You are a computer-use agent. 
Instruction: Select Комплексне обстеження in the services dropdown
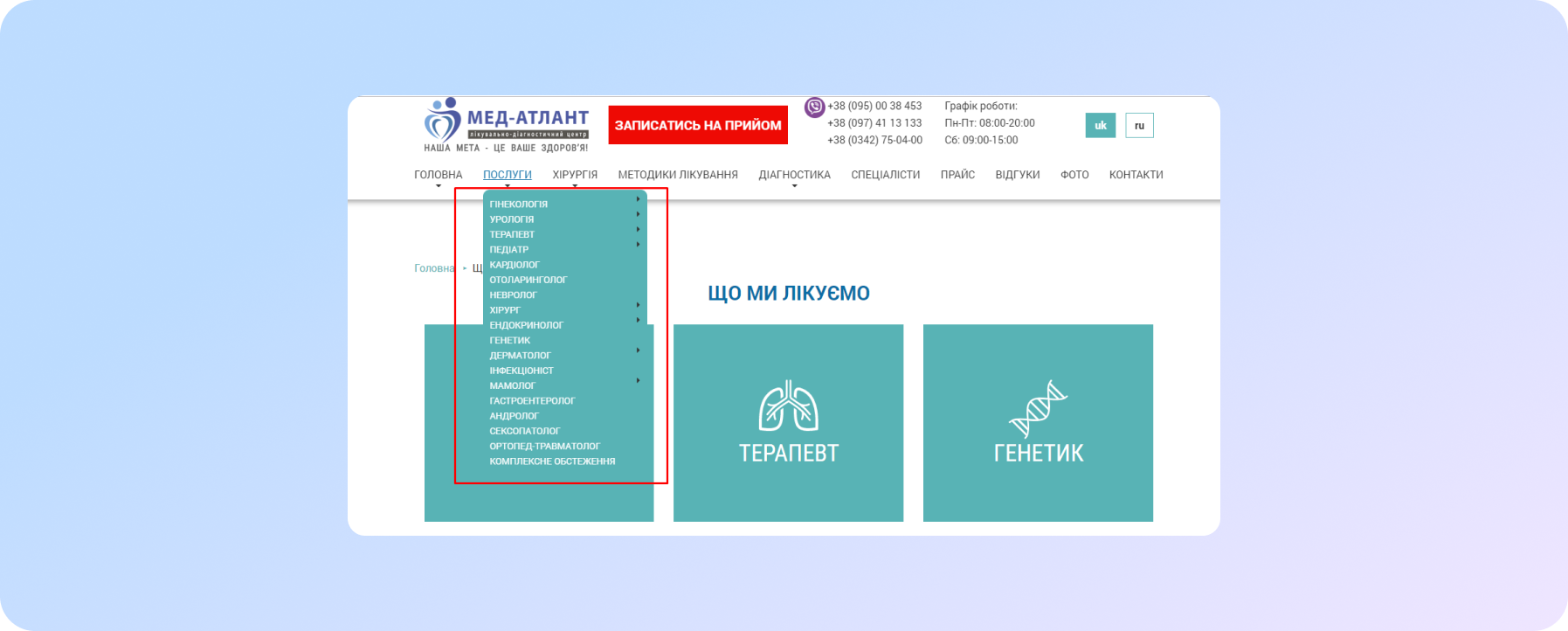[552, 461]
